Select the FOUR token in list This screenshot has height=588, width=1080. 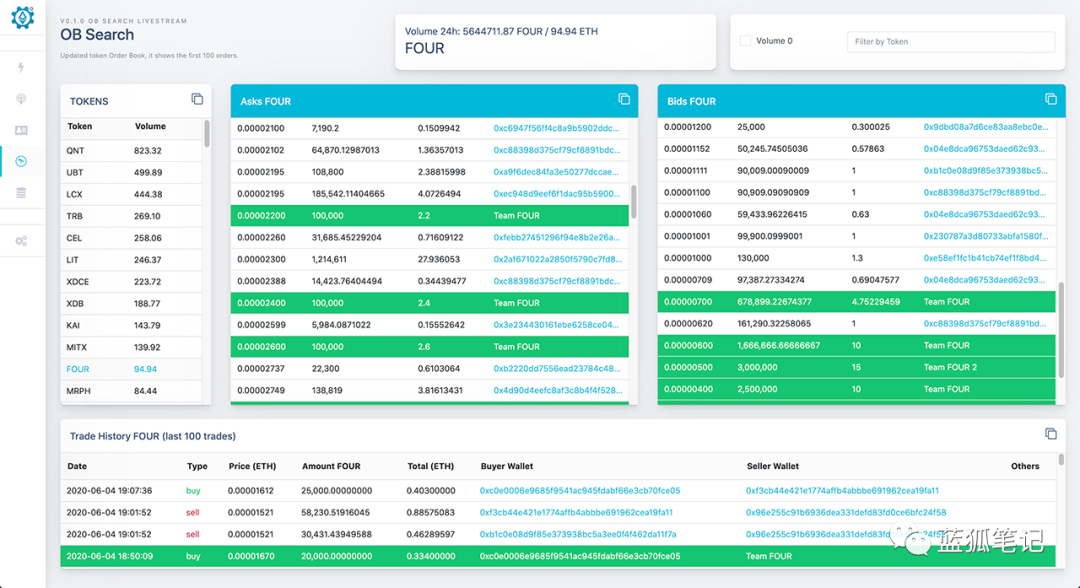[78, 369]
